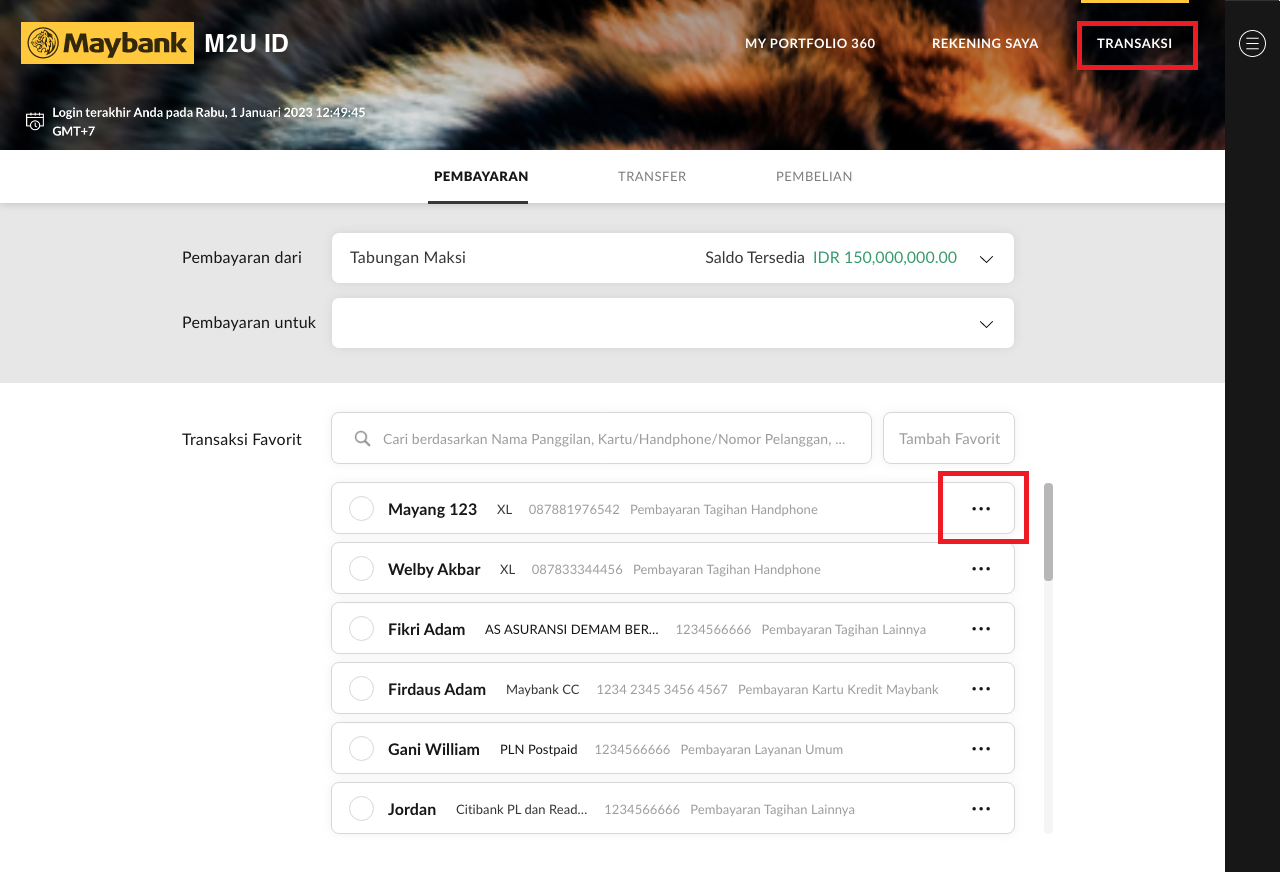
Task: Open the Transaksi menu
Action: (x=1135, y=44)
